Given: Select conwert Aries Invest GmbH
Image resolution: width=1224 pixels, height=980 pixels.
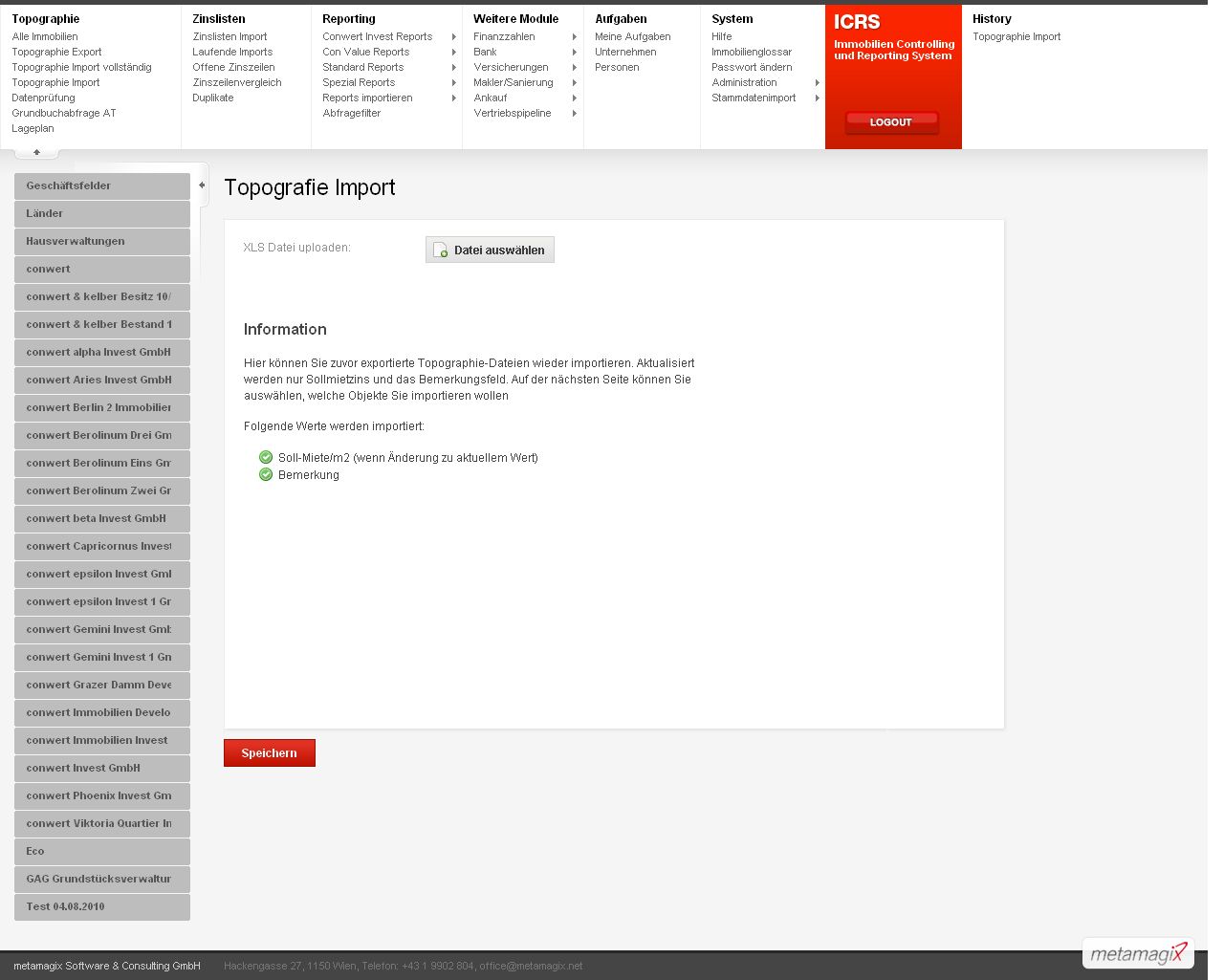Looking at the screenshot, I should coord(102,380).
